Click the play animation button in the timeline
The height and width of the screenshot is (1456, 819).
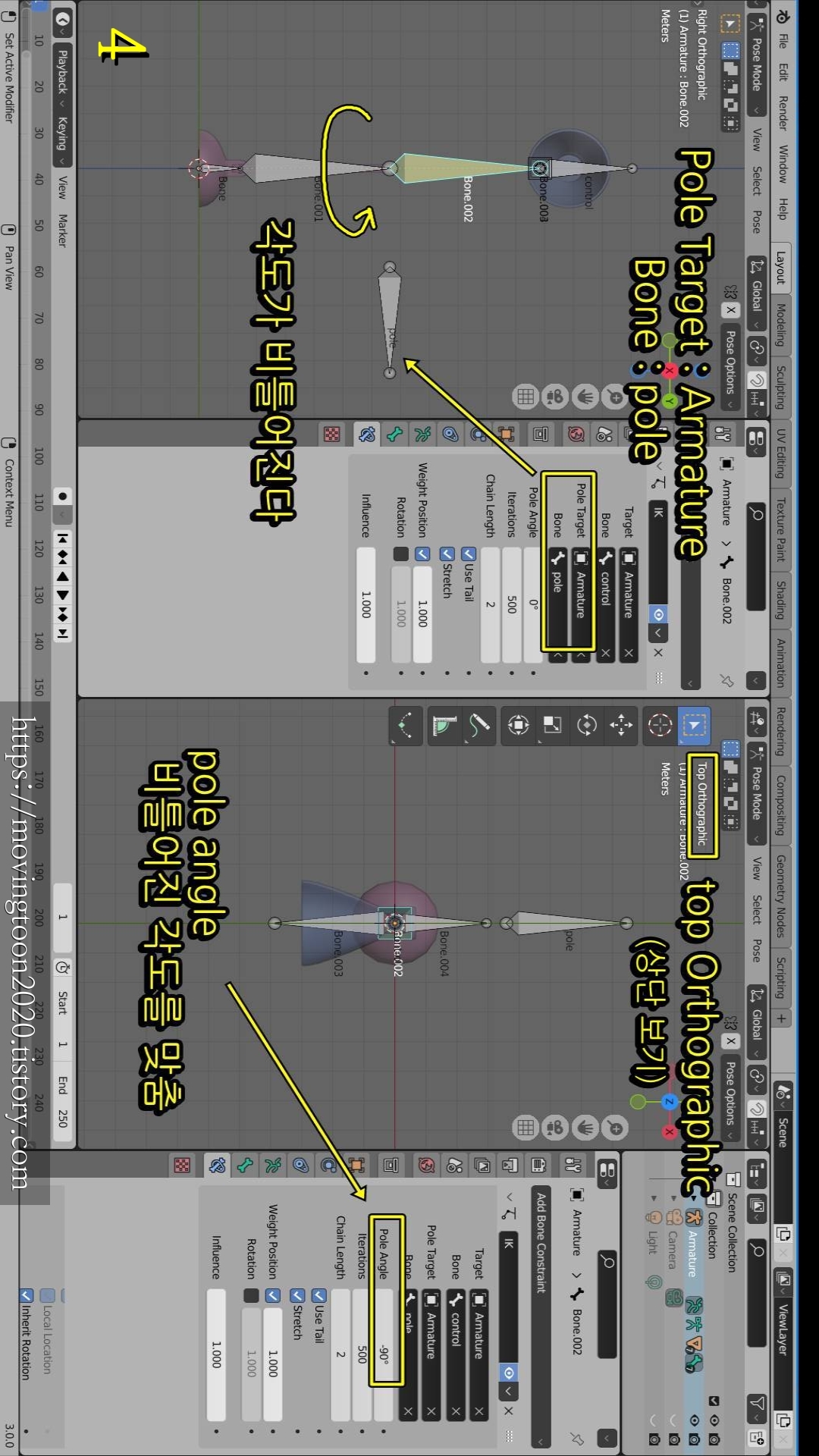63,595
